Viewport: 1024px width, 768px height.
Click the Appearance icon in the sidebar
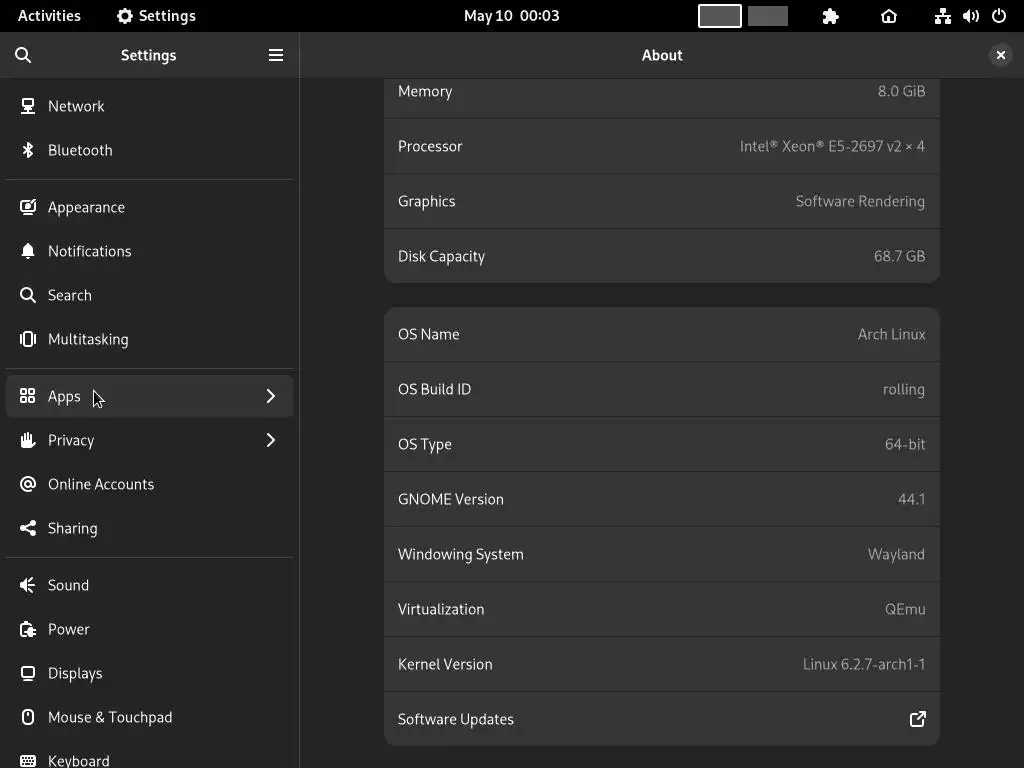[27, 207]
